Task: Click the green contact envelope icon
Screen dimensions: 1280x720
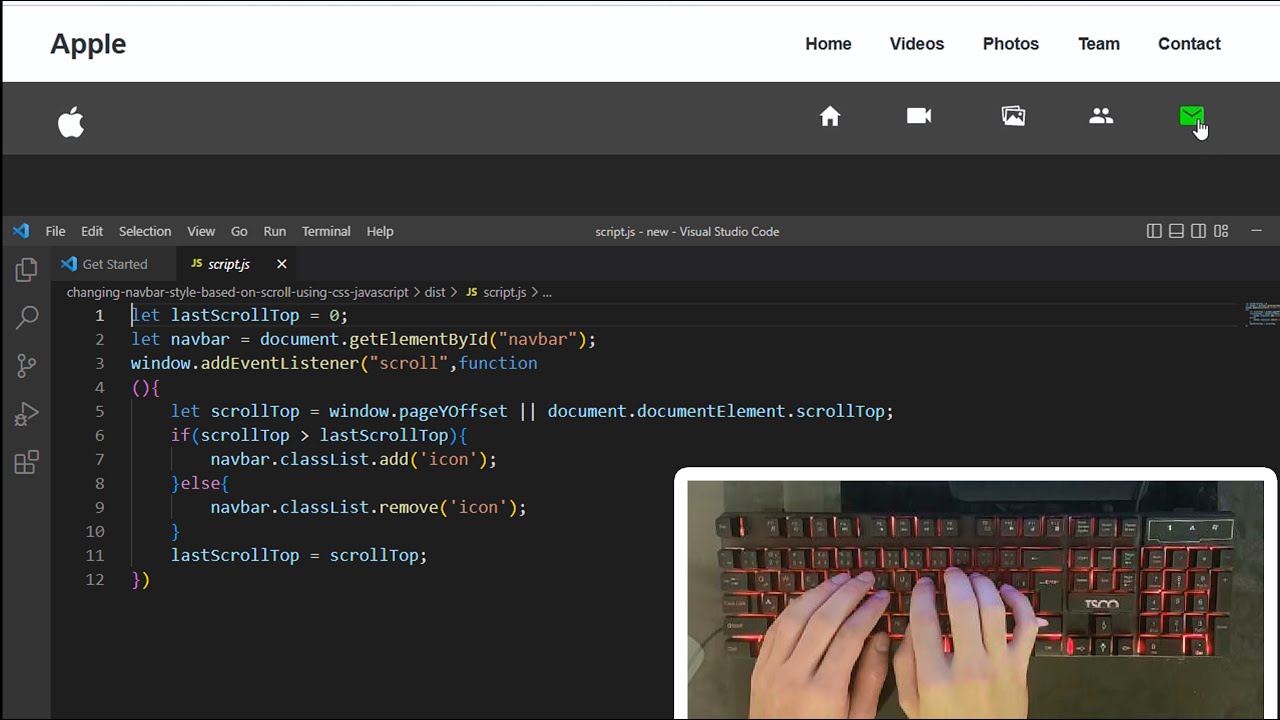Action: click(1191, 117)
